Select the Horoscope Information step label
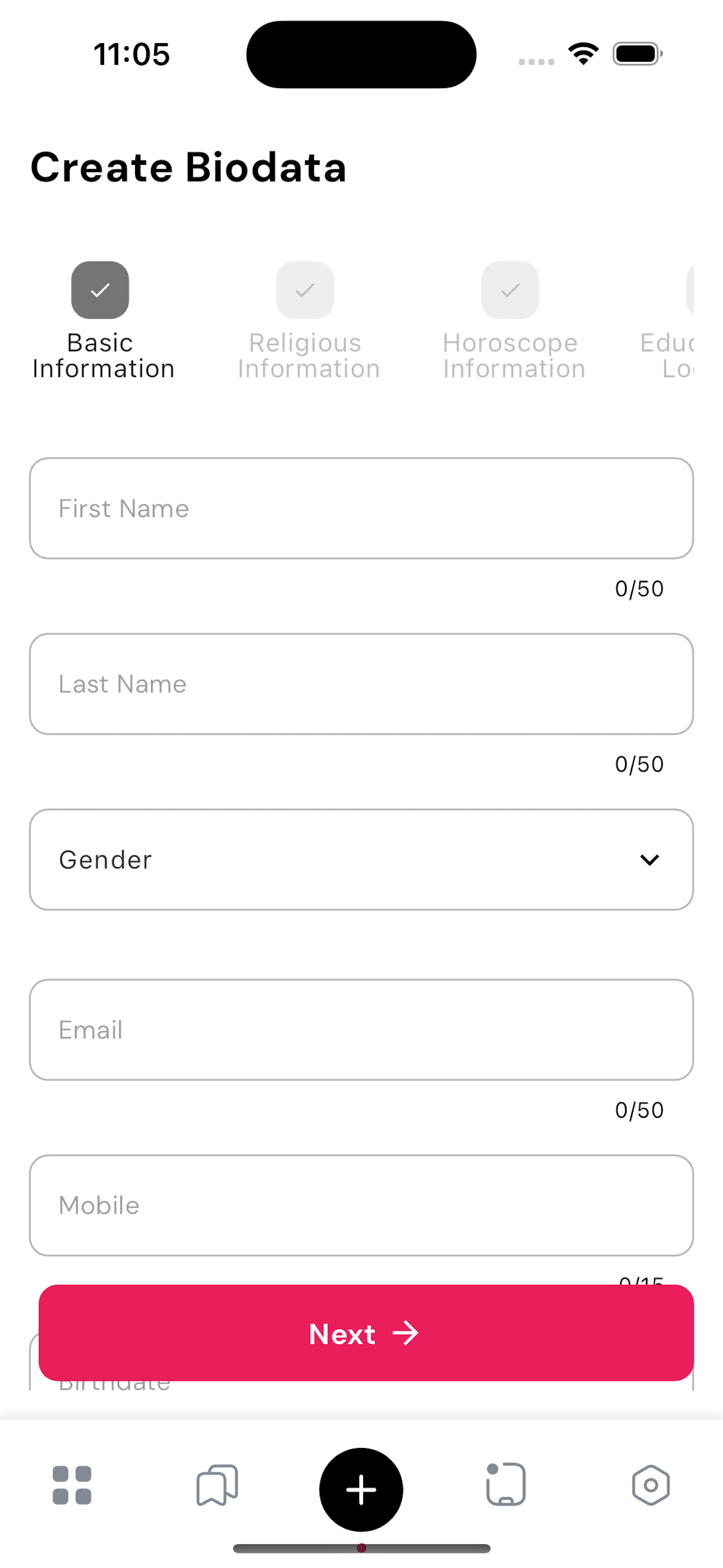This screenshot has height=1568, width=723. 513,356
